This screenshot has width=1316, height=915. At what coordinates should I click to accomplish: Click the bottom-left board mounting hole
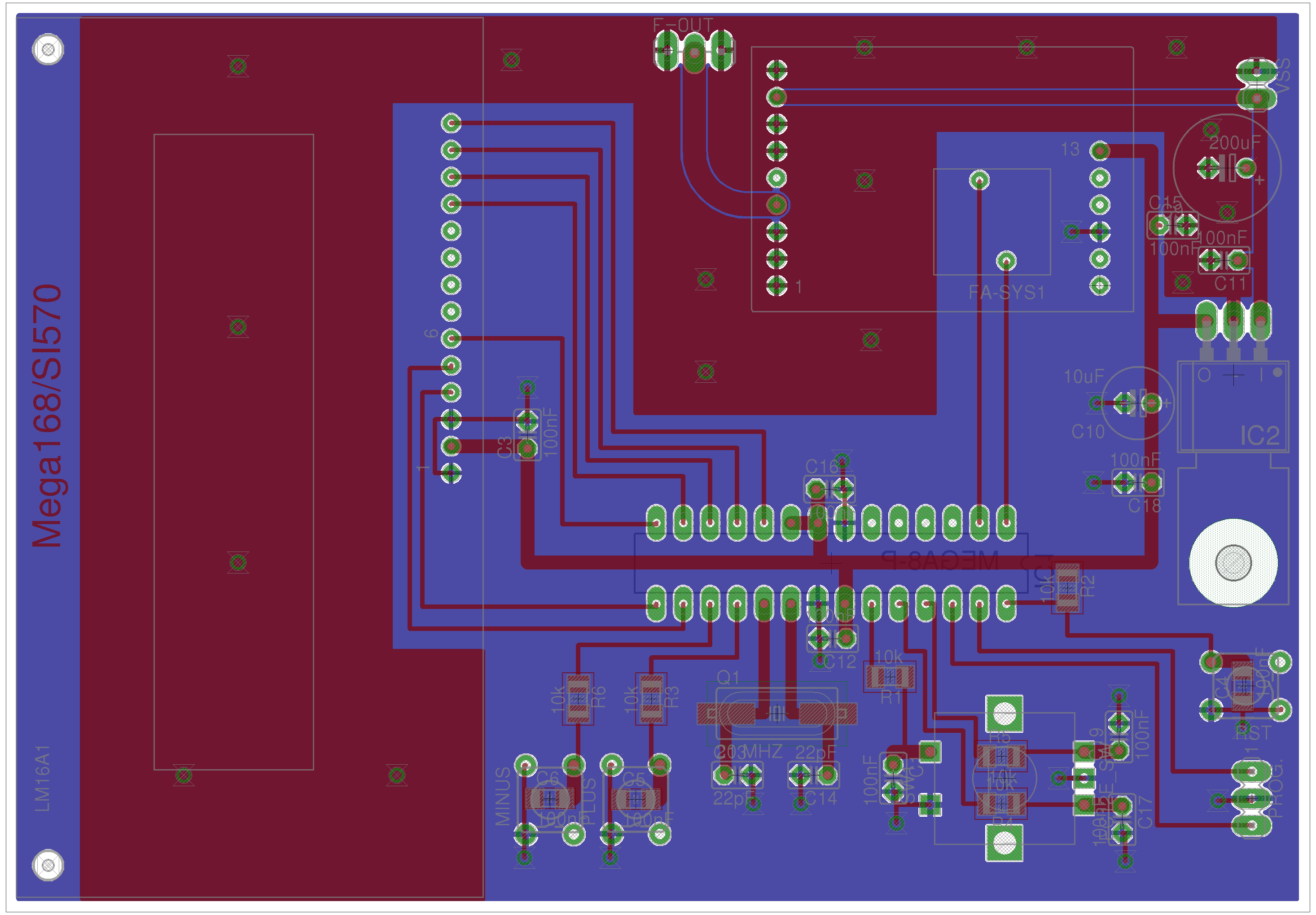[x=48, y=865]
